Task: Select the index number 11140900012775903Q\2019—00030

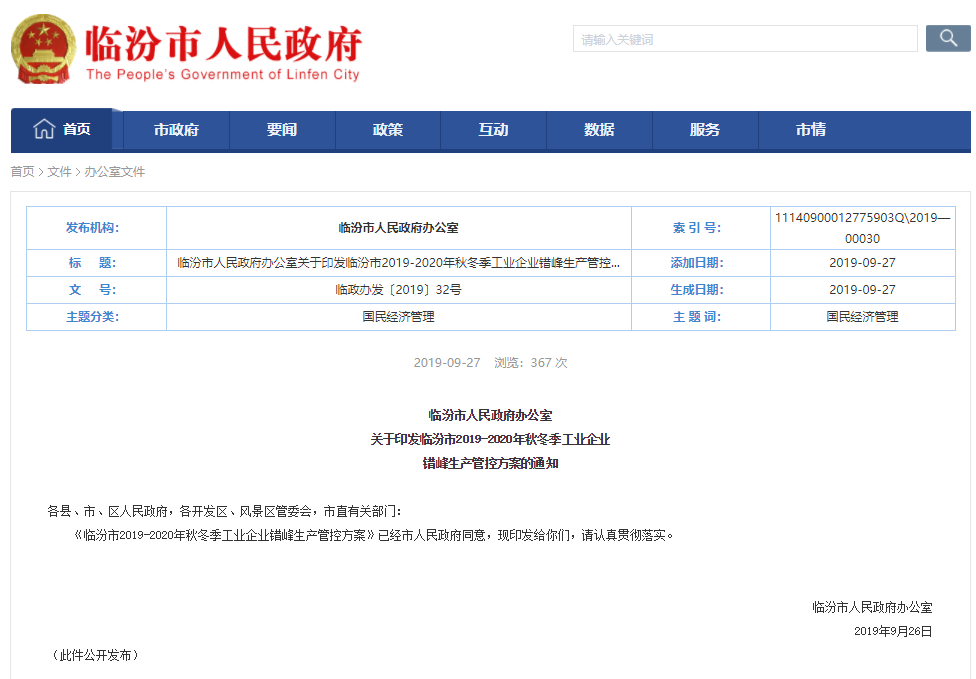Action: coord(863,228)
